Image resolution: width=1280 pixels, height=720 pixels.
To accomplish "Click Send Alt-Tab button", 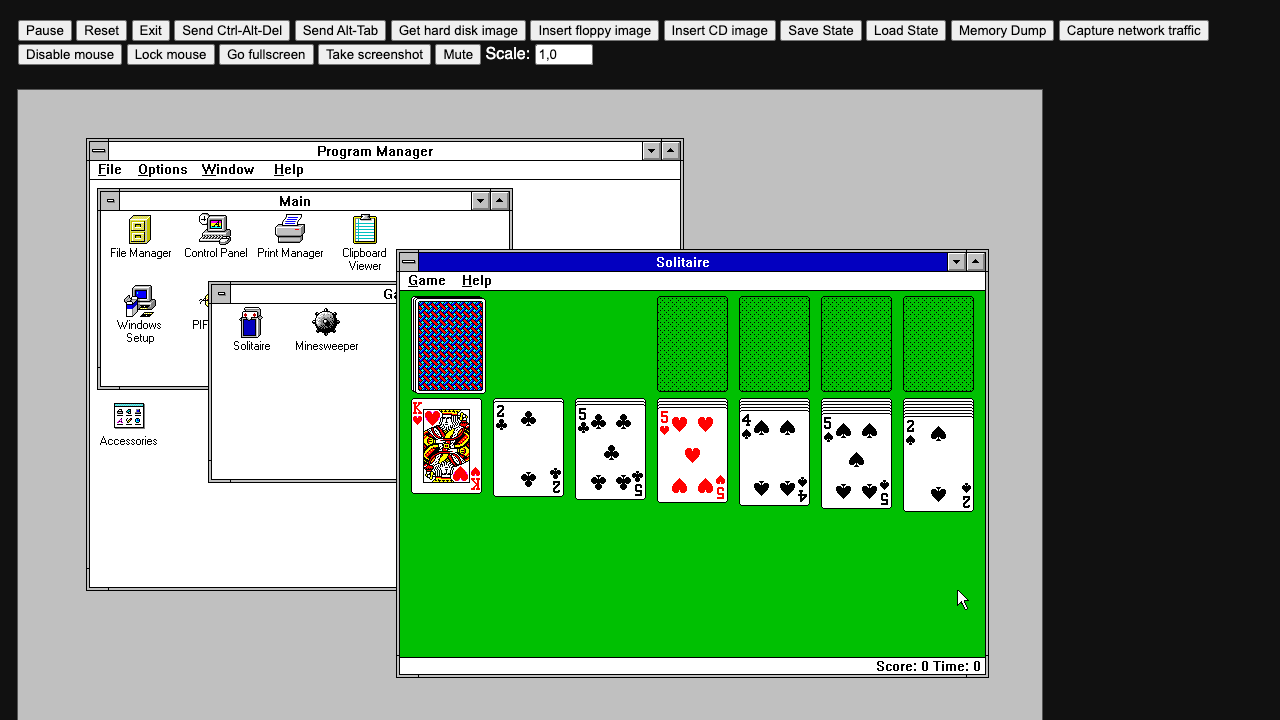I will point(340,31).
